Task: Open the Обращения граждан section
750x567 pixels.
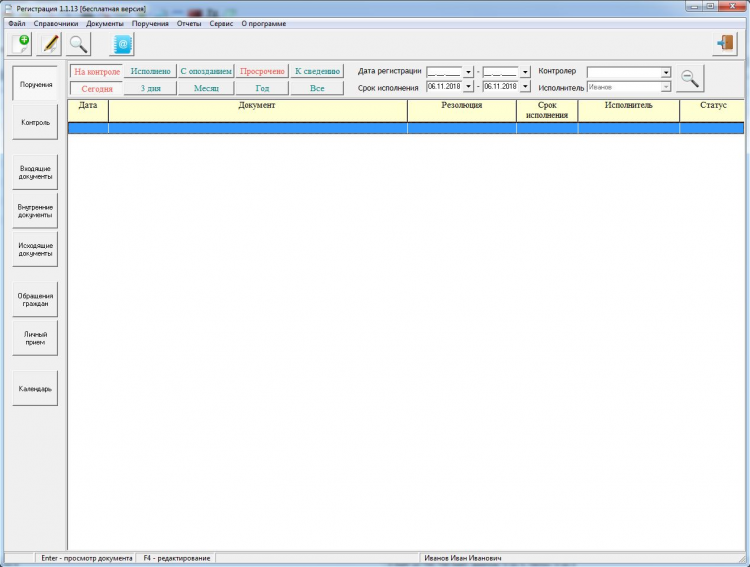Action: coord(35,300)
